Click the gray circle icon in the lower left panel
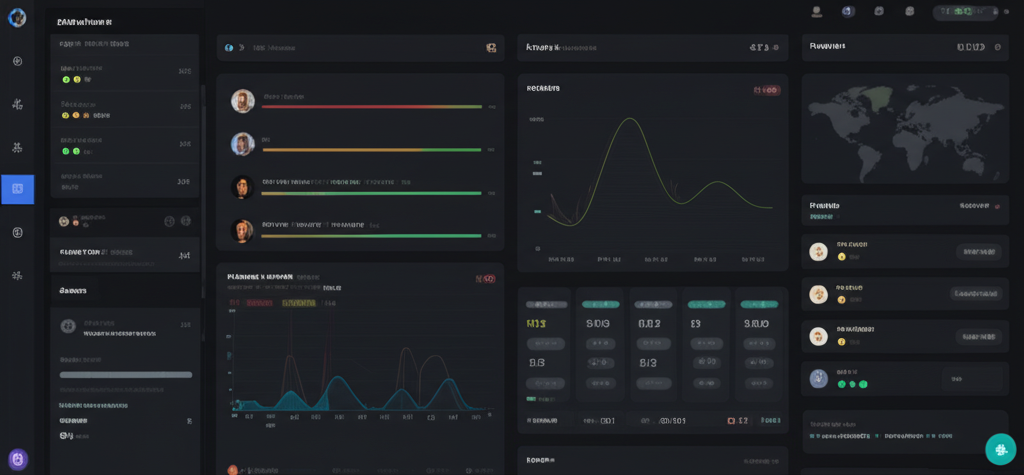Image resolution: width=1024 pixels, height=475 pixels. pyautogui.click(x=68, y=326)
